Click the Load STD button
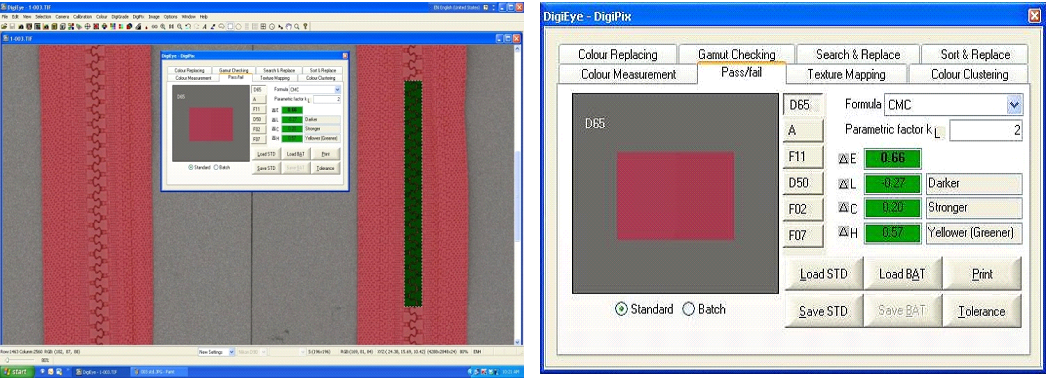 [823, 274]
